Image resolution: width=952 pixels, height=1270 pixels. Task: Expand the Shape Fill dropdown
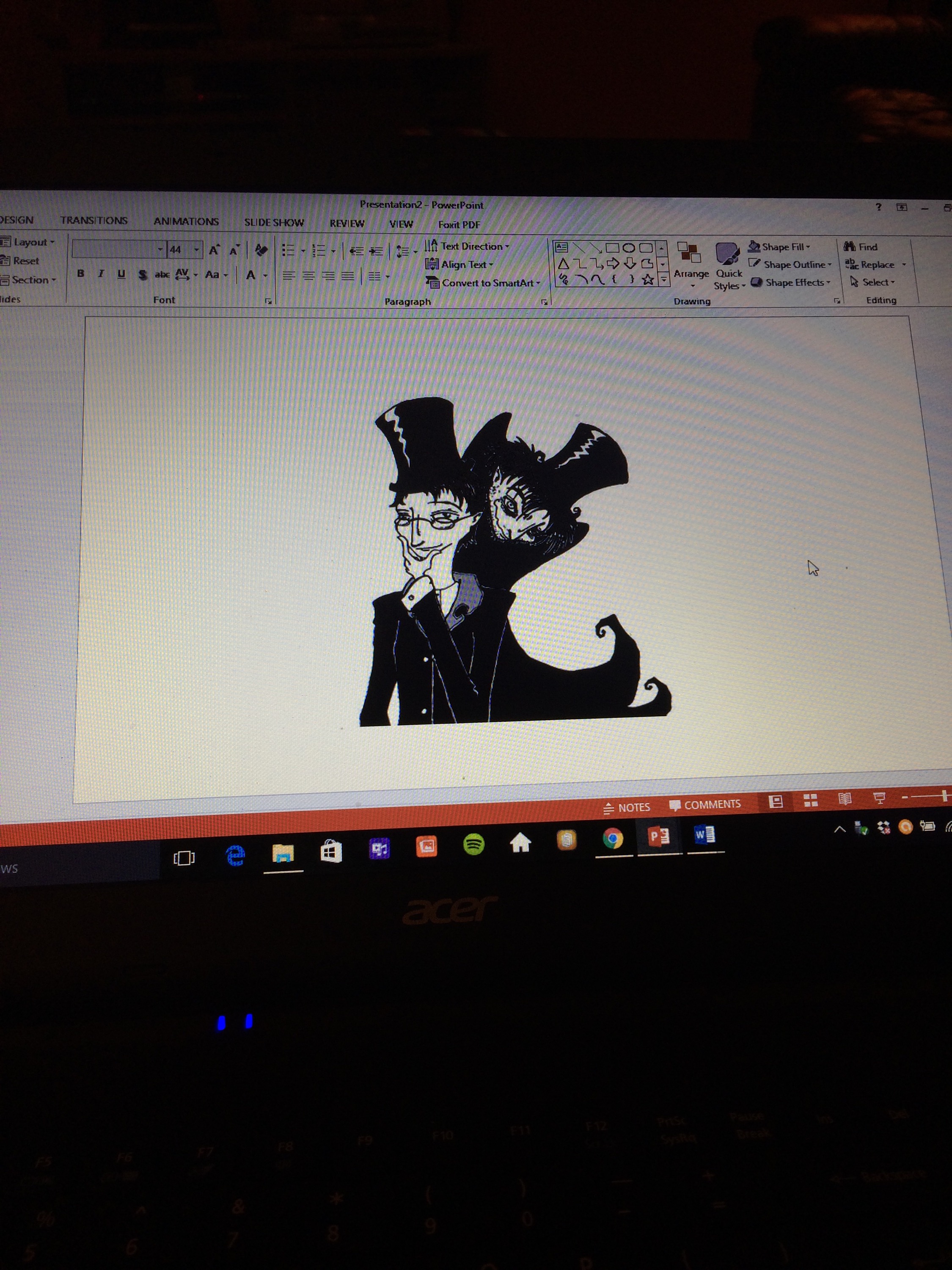pyautogui.click(x=808, y=248)
